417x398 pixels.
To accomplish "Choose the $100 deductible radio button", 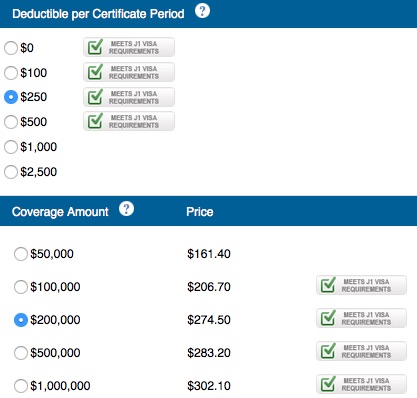I will pyautogui.click(x=11, y=73).
